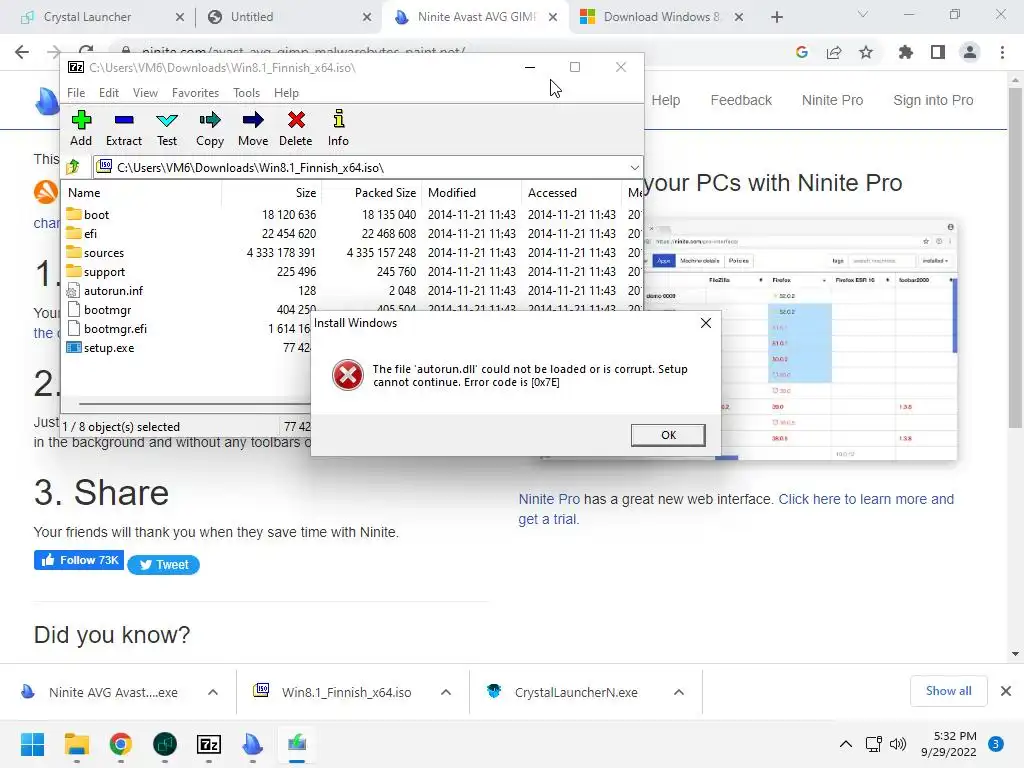Close the Install Windows error dialog
The height and width of the screenshot is (768, 1024).
(705, 323)
